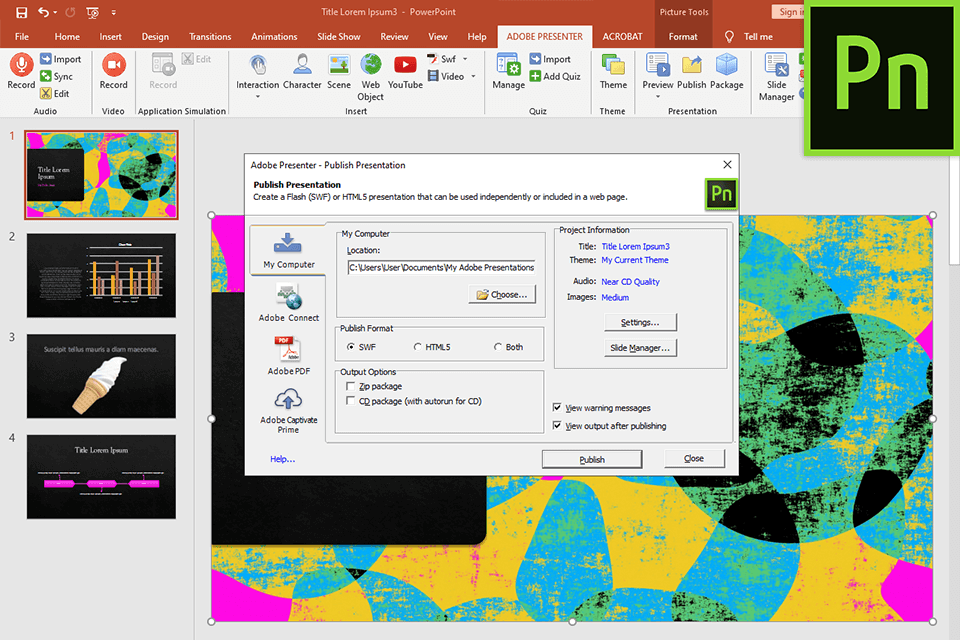Choose Adobe PDF as publish destination
This screenshot has height=640, width=960.
coord(288,356)
